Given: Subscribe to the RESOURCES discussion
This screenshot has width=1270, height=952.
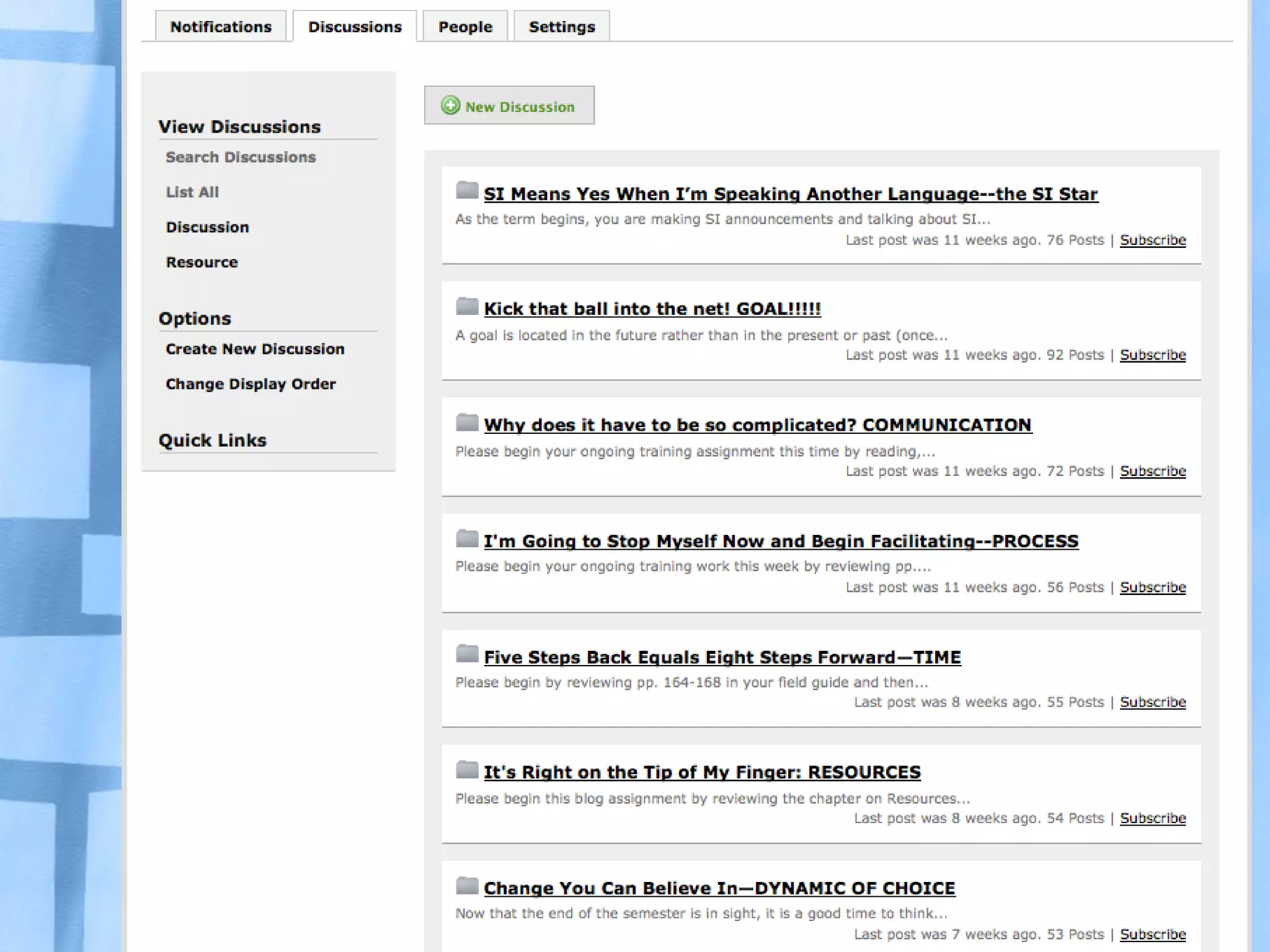Looking at the screenshot, I should pos(1153,818).
